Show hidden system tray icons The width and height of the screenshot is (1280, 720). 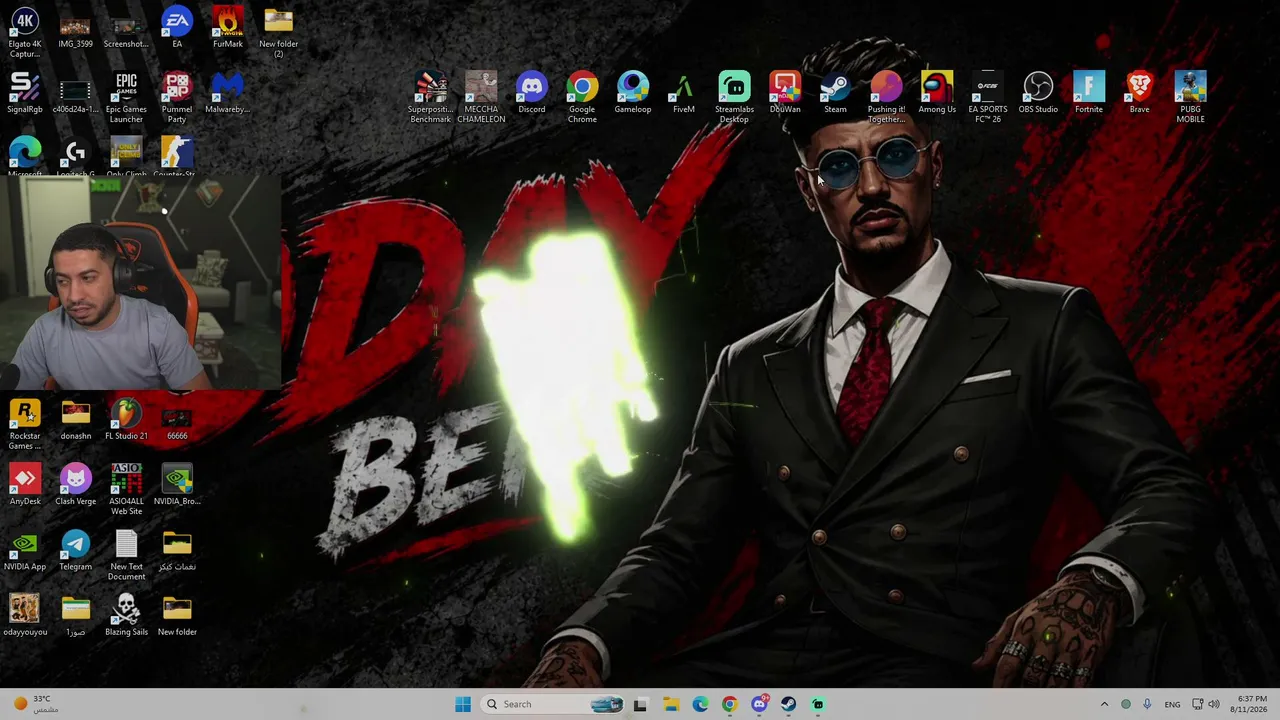point(1104,704)
